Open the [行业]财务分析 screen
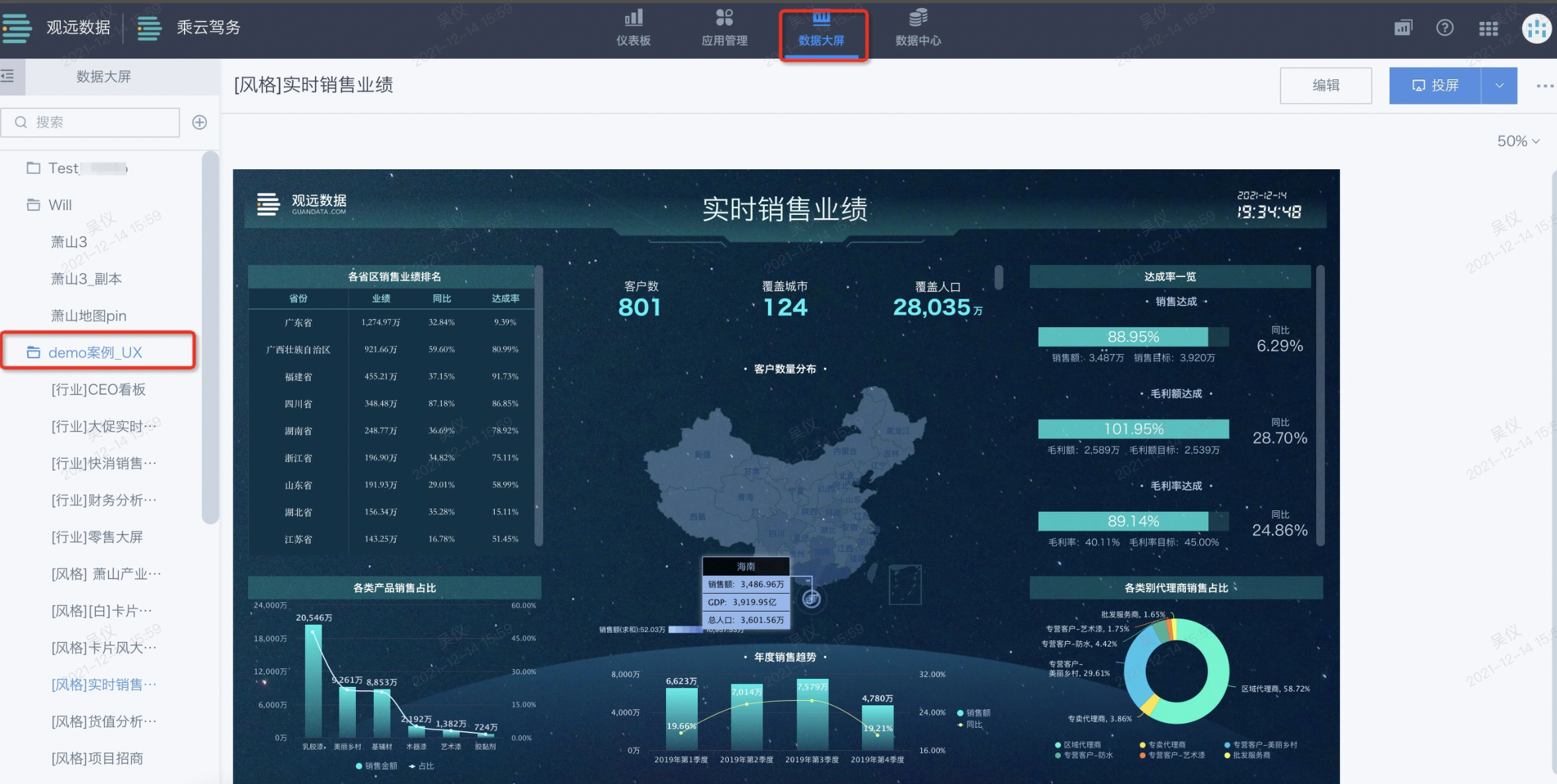 click(x=104, y=500)
